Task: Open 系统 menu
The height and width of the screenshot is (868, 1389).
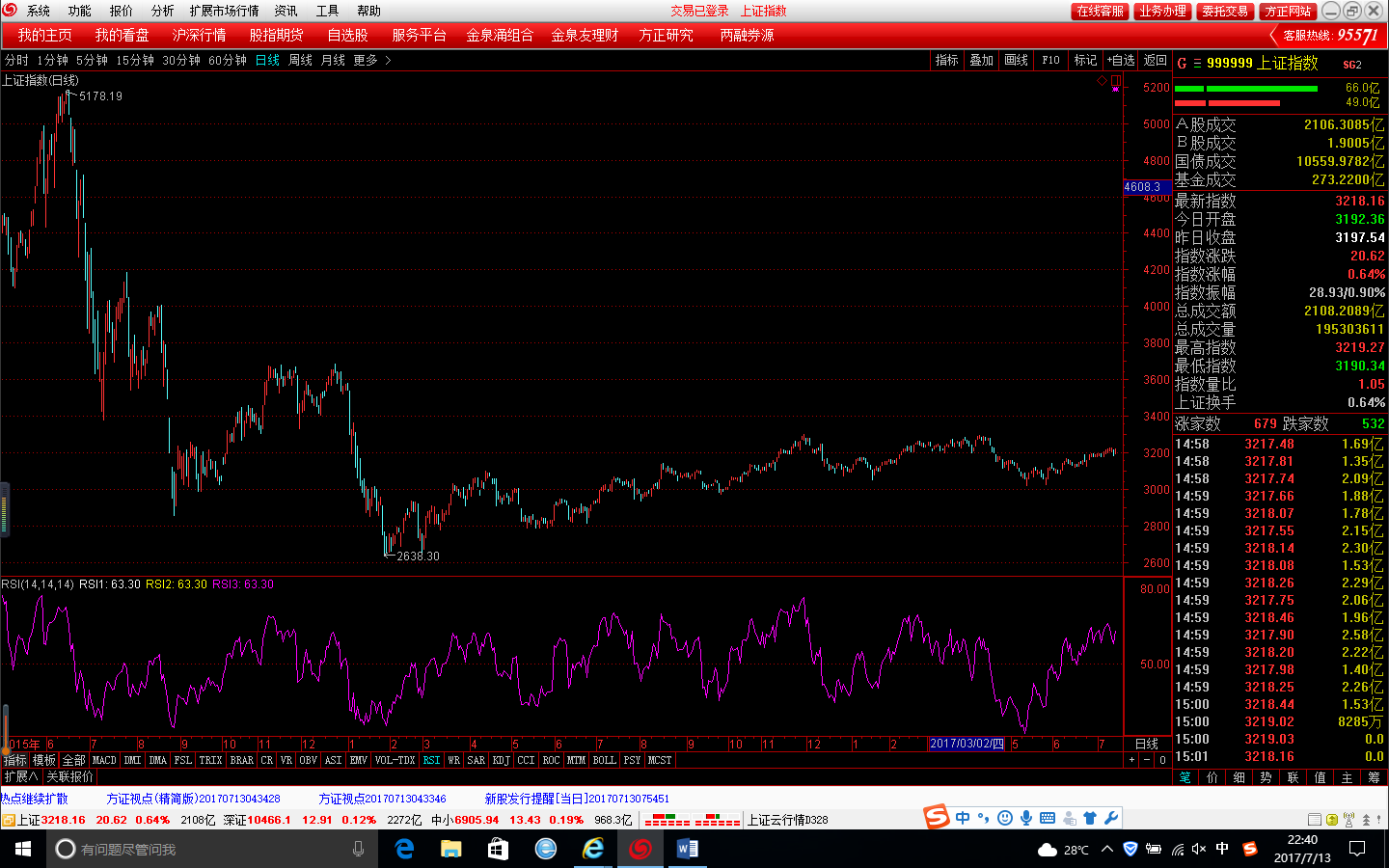Action: pyautogui.click(x=39, y=11)
